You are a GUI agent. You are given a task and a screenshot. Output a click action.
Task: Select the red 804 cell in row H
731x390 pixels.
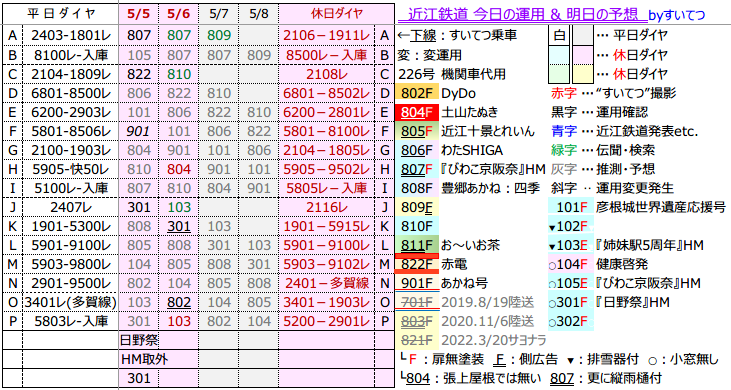(179, 169)
